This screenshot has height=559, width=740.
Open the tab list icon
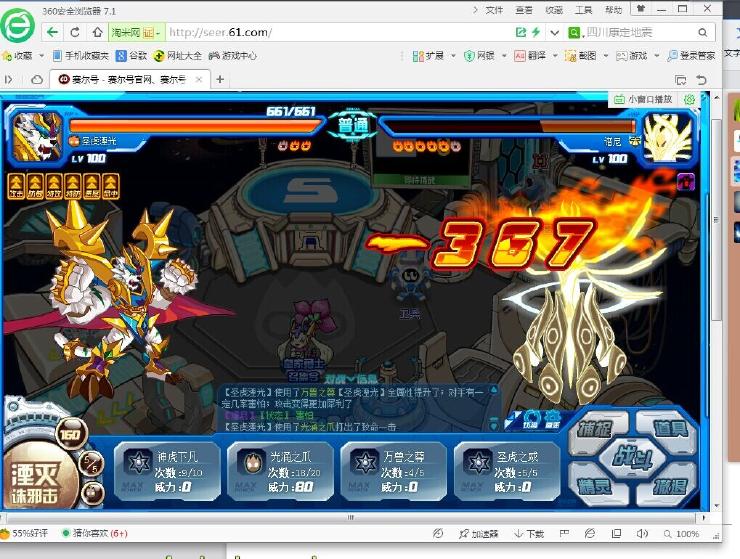click(x=680, y=80)
